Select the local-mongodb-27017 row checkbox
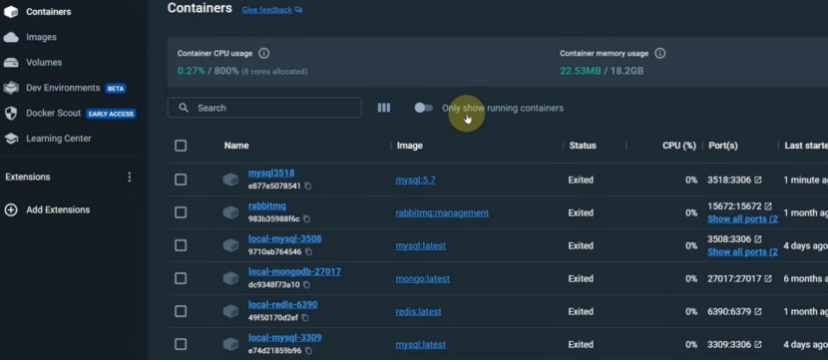The width and height of the screenshot is (828, 362). [x=181, y=279]
